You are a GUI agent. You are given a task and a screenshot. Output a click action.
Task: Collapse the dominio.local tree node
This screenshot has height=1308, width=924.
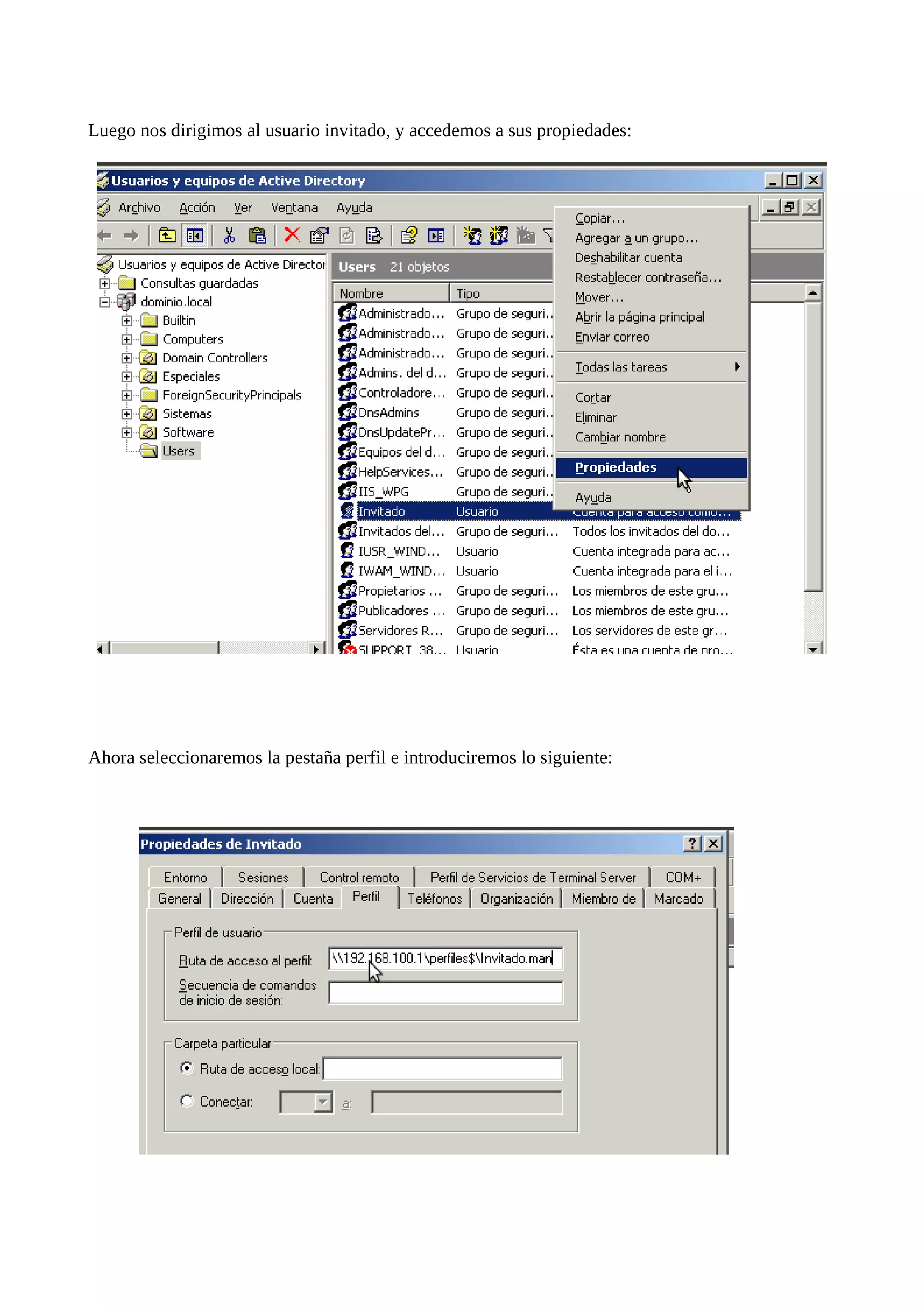(105, 302)
